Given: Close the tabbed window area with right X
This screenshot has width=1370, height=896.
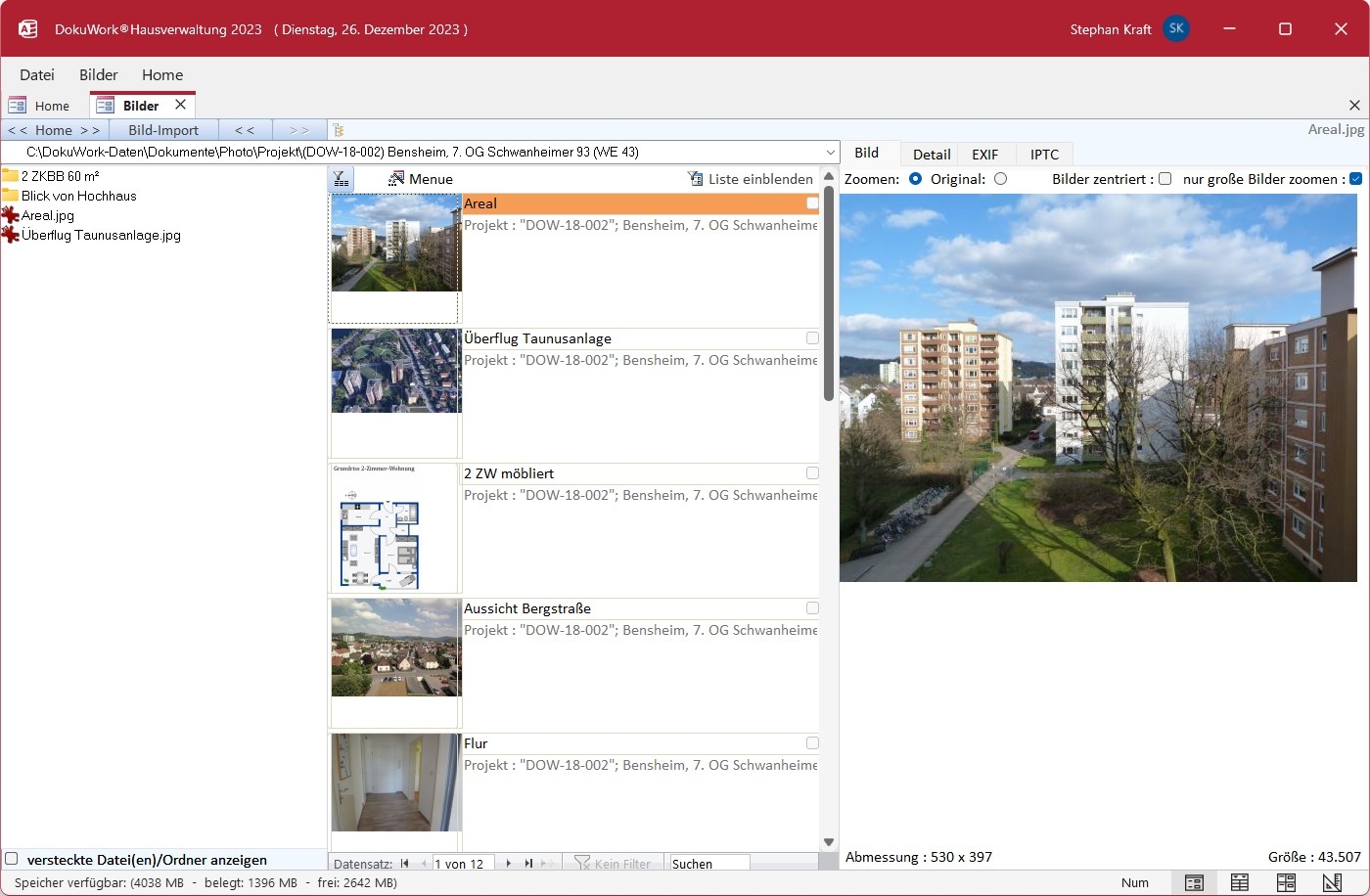Looking at the screenshot, I should click(x=1354, y=105).
